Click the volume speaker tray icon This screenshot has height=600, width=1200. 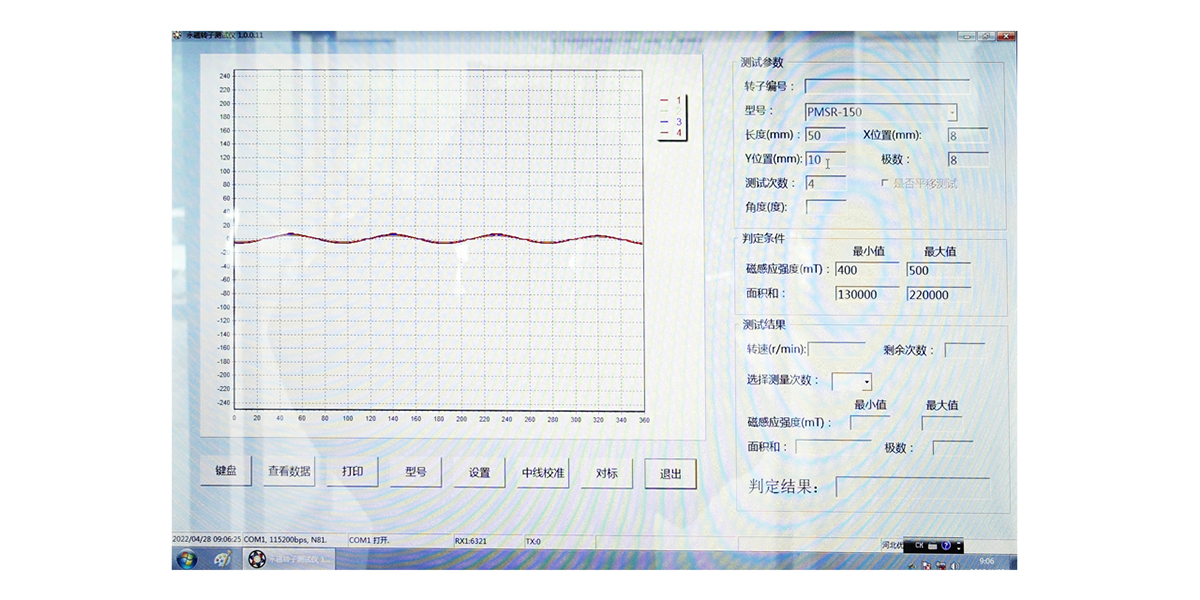[955, 566]
